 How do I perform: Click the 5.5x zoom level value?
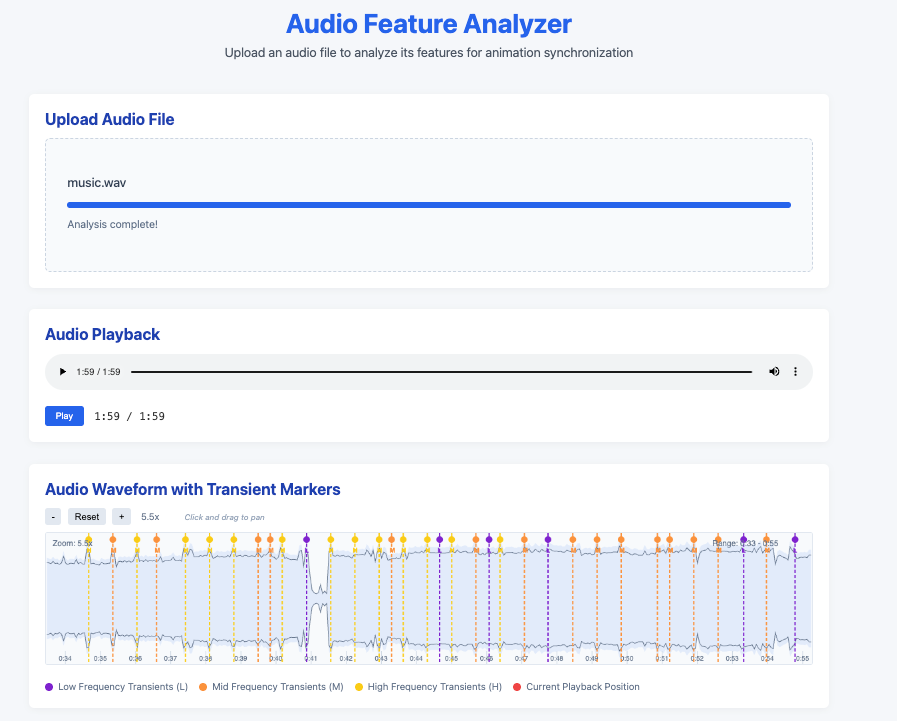(x=150, y=517)
